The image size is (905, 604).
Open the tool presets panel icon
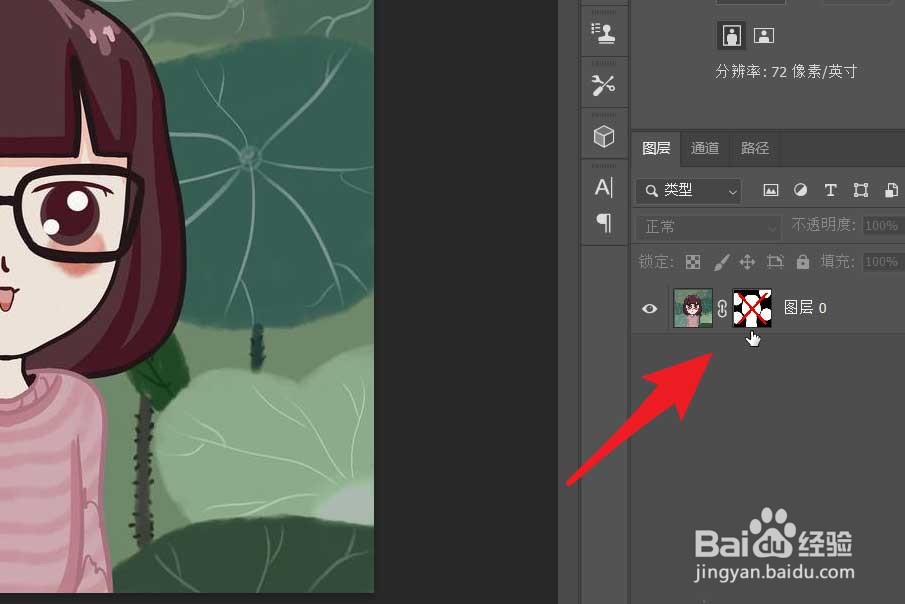click(603, 85)
